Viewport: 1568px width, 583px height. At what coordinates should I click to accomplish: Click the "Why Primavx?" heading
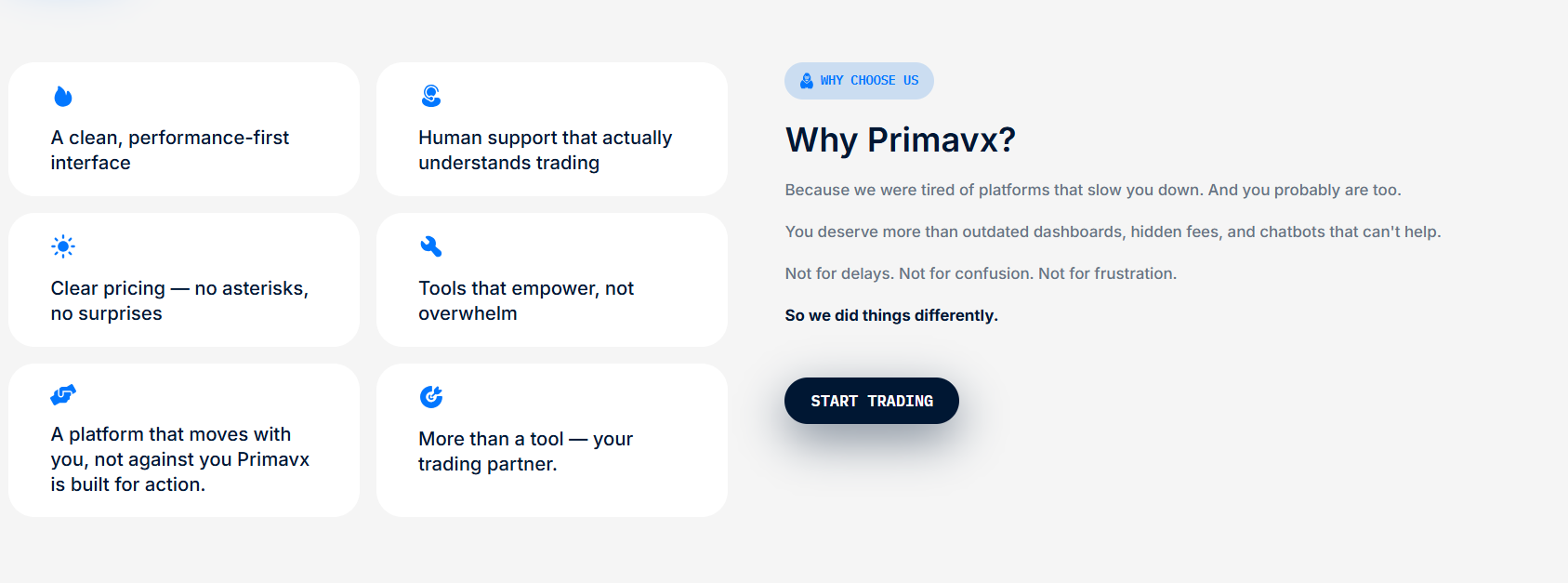(900, 140)
